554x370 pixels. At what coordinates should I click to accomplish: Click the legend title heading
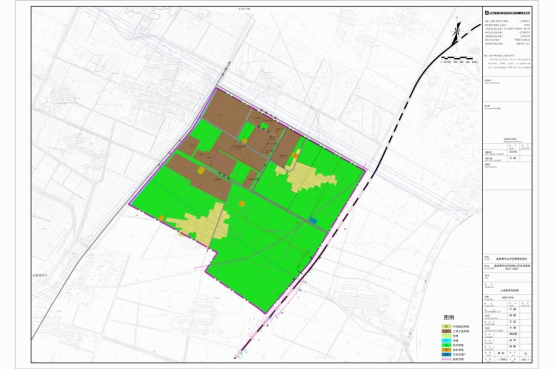point(449,317)
